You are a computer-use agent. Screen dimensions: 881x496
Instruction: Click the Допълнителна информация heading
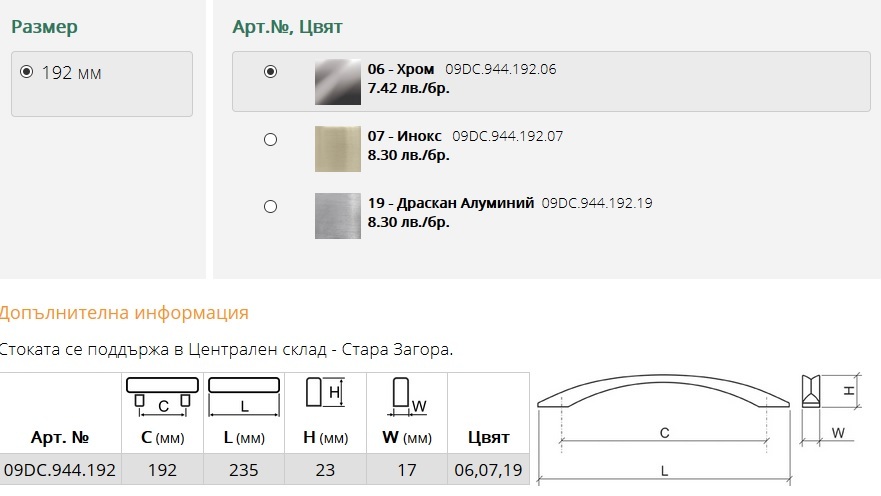[x=124, y=313]
